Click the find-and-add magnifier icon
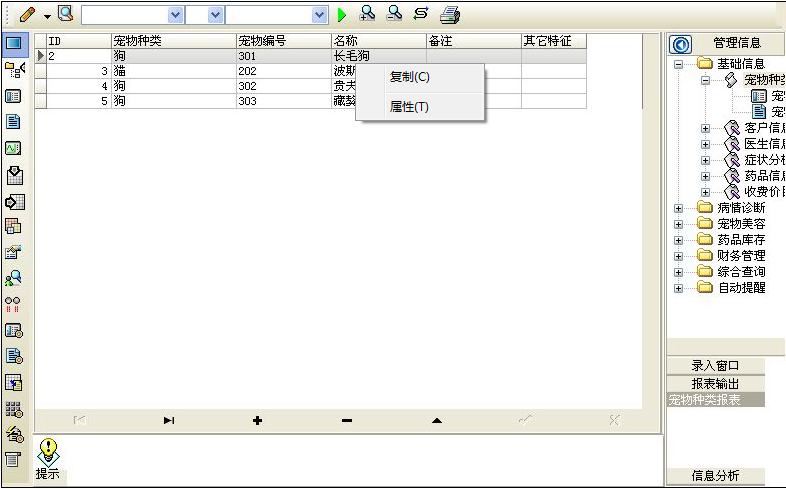 368,14
